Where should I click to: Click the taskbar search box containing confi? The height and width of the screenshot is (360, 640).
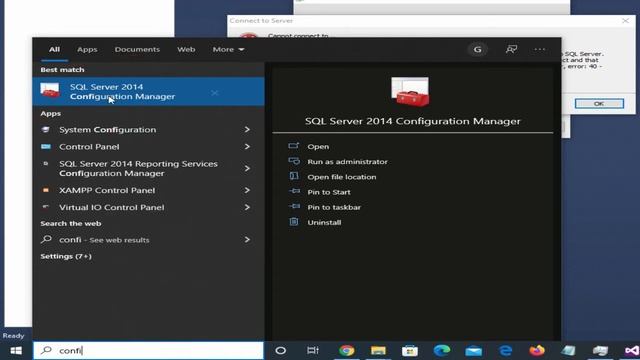(149, 351)
